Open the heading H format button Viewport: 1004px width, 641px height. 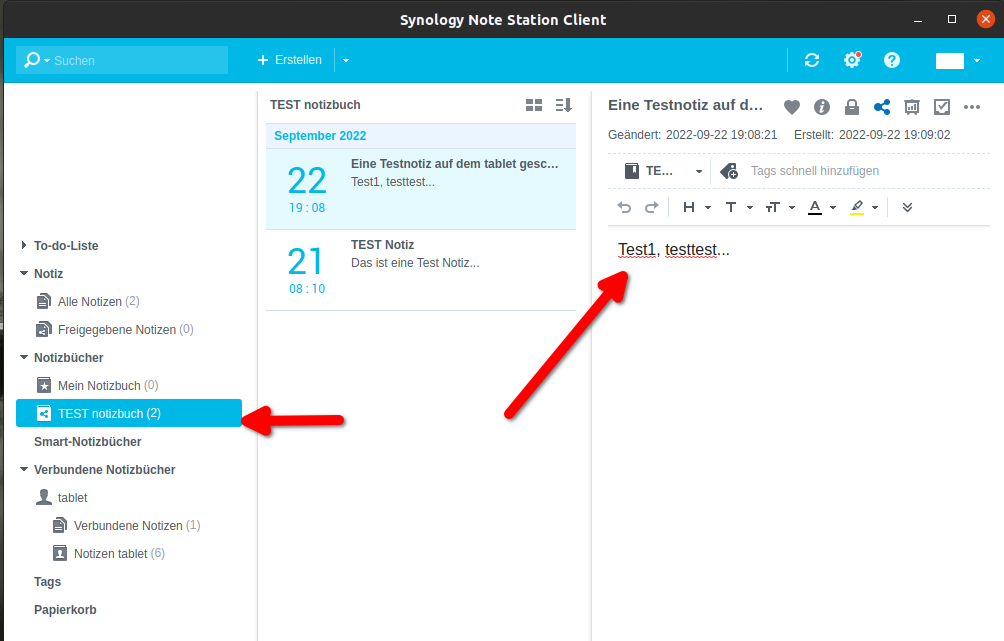(689, 207)
